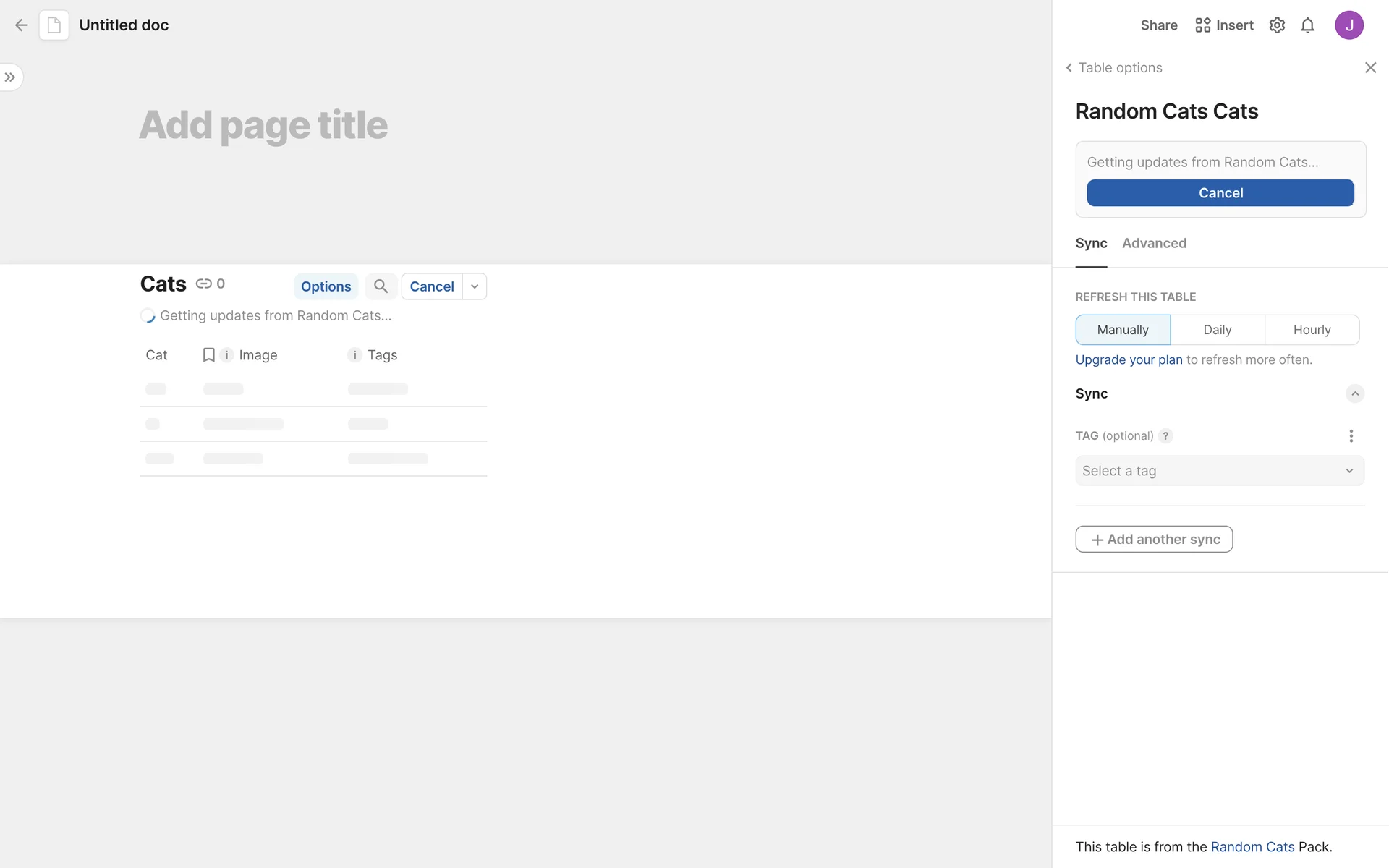Select Hourly refresh option
This screenshot has width=1389, height=868.
point(1312,330)
